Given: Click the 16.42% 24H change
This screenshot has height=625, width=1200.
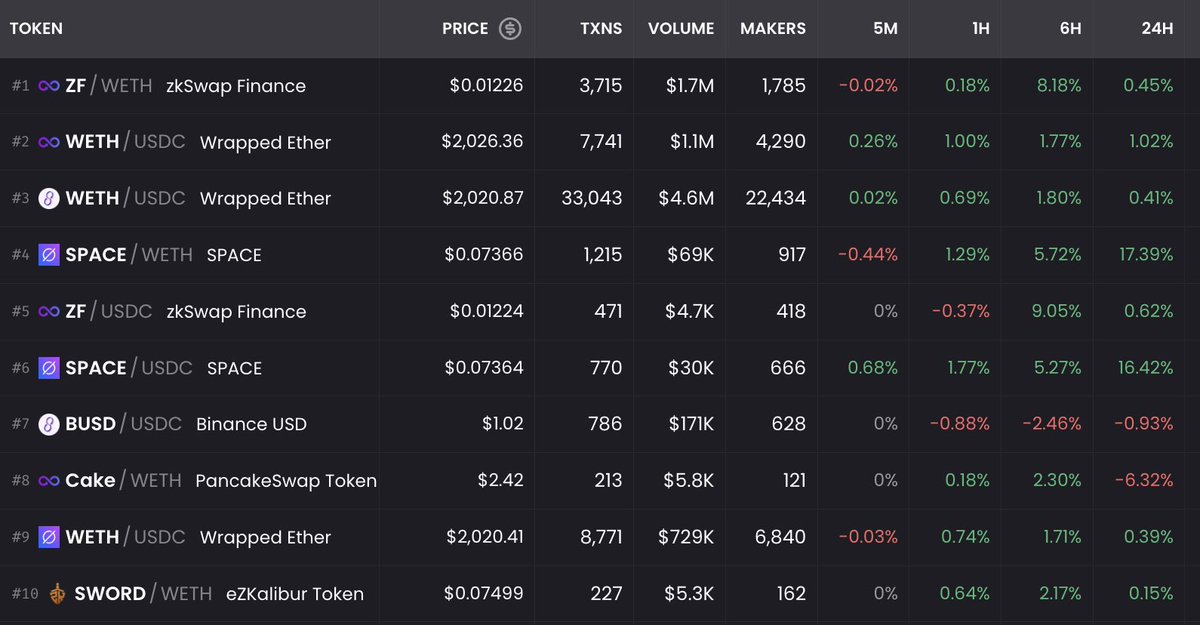Looking at the screenshot, I should pos(1146,368).
